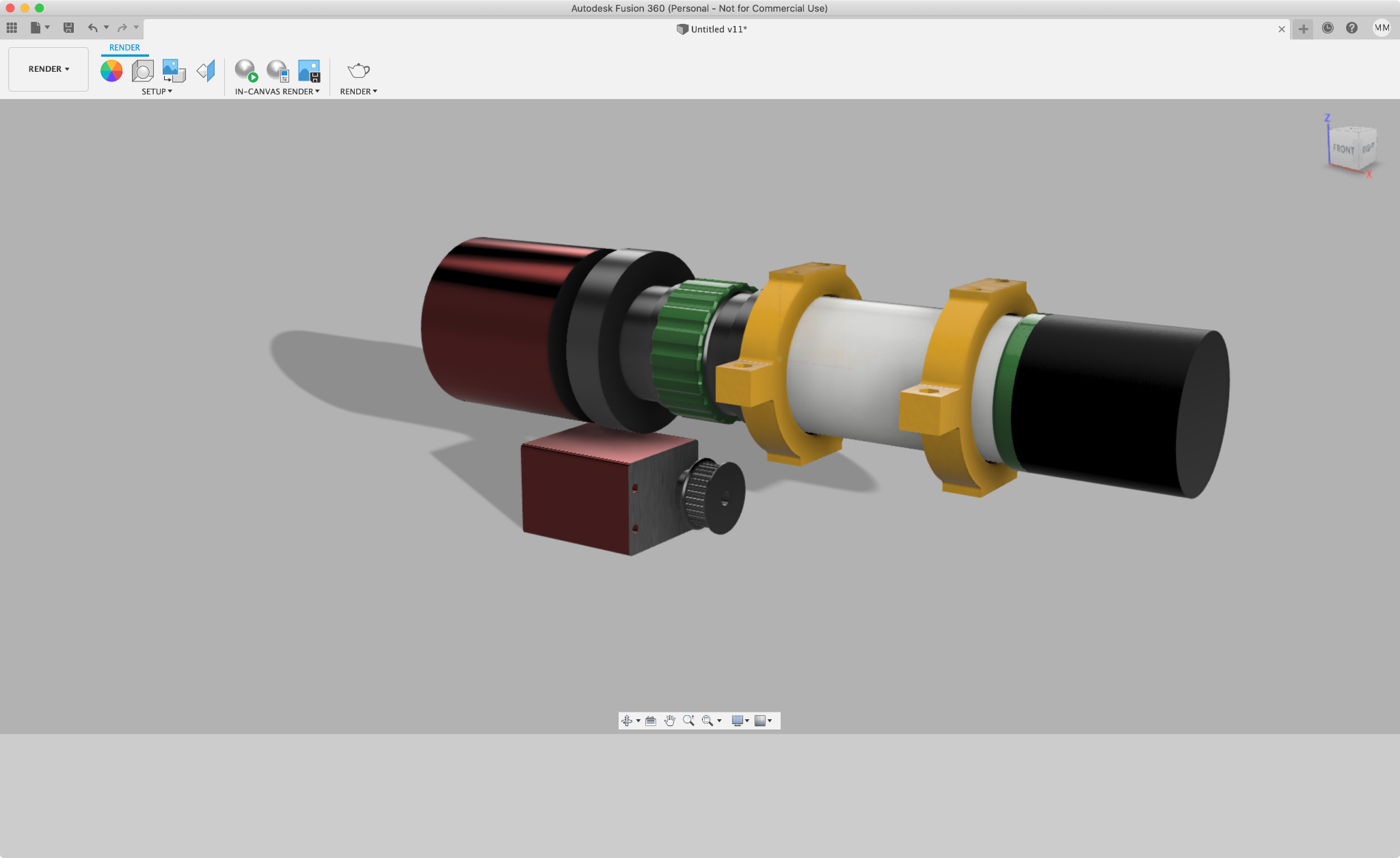Save the document
The width and height of the screenshot is (1400, 858).
point(68,28)
